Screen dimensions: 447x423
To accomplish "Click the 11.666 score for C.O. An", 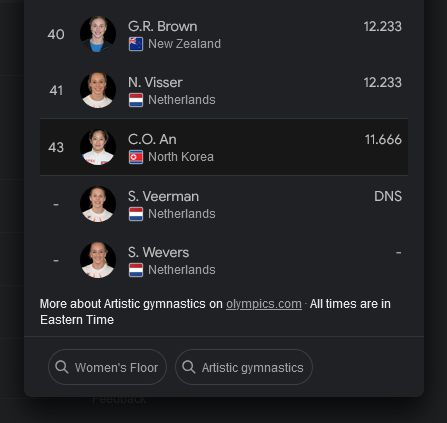I will click(383, 140).
